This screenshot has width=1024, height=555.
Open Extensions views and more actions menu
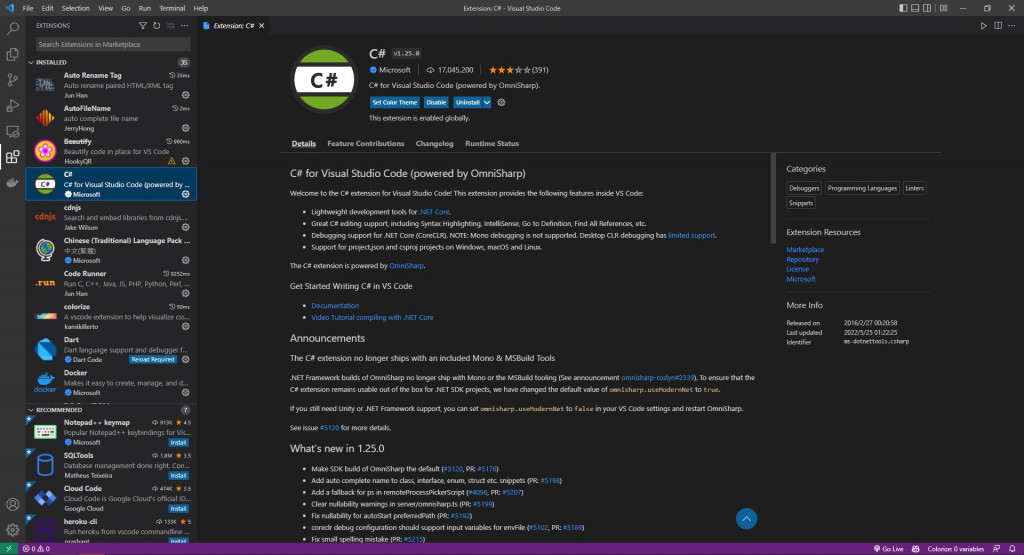[x=185, y=25]
